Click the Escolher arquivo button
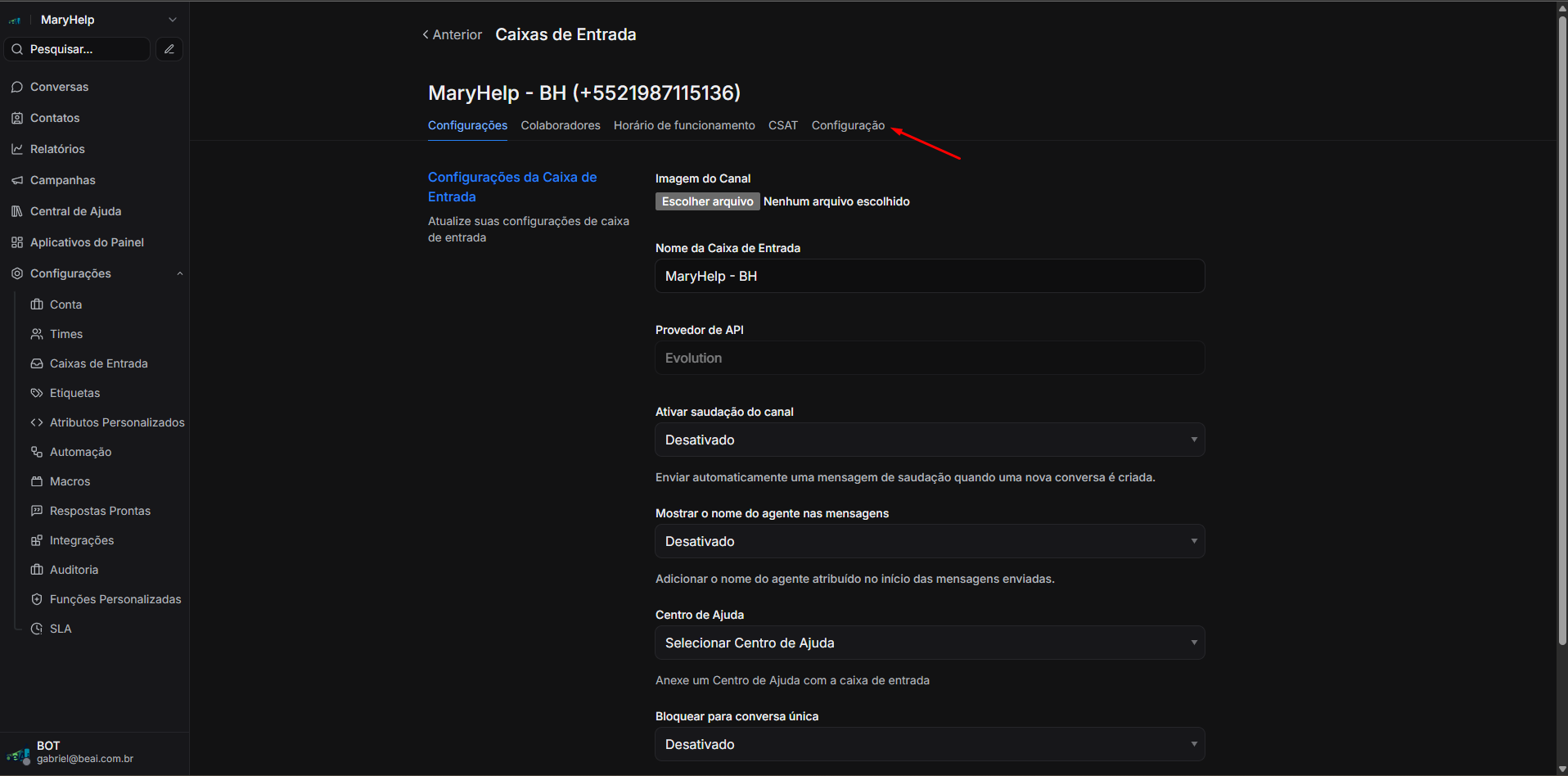Image resolution: width=1568 pixels, height=776 pixels. point(707,201)
